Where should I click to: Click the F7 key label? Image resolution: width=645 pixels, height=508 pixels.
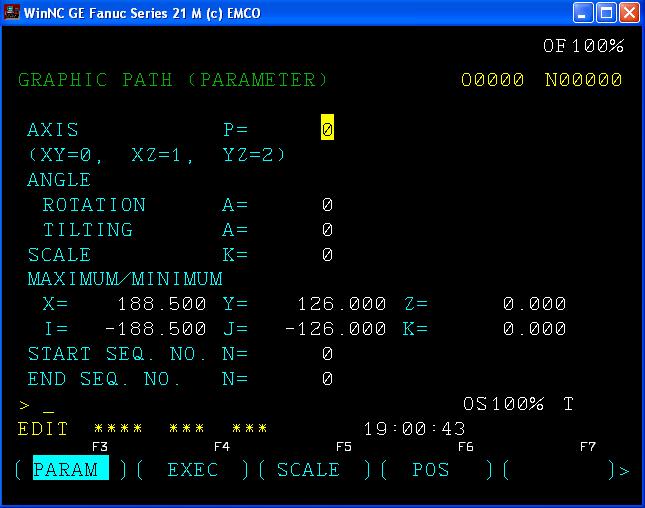(x=588, y=447)
